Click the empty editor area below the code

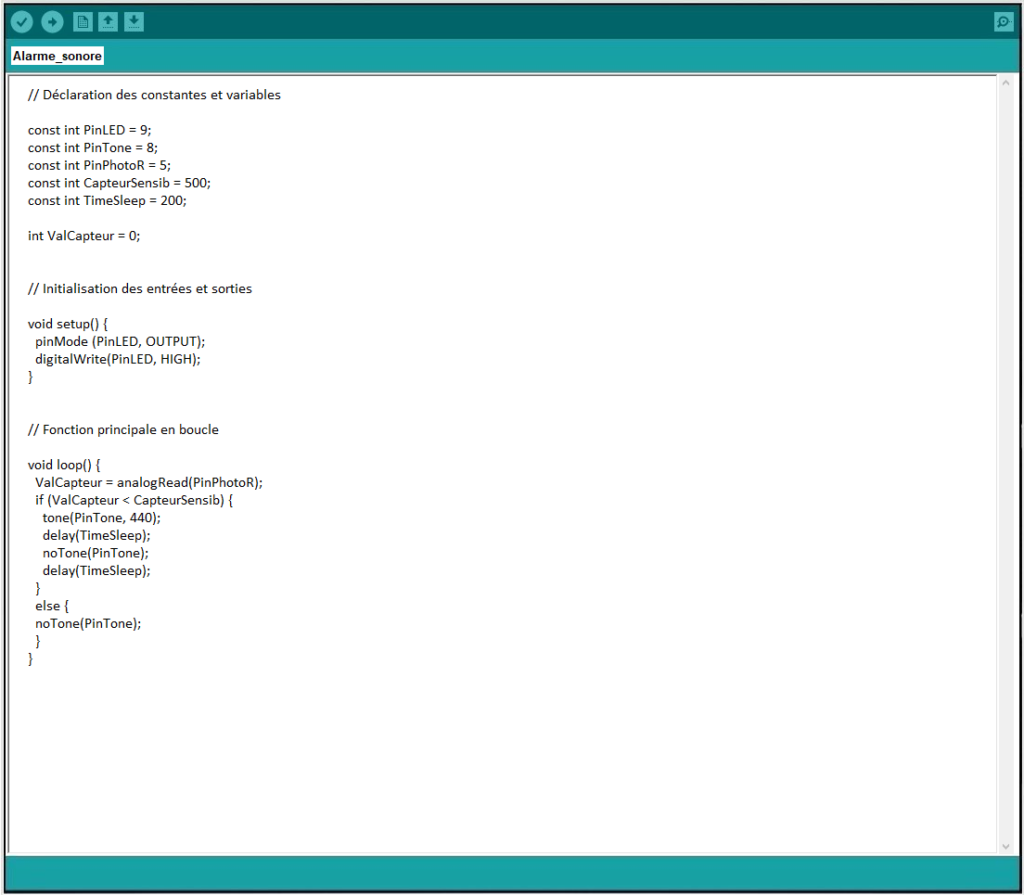(500, 760)
